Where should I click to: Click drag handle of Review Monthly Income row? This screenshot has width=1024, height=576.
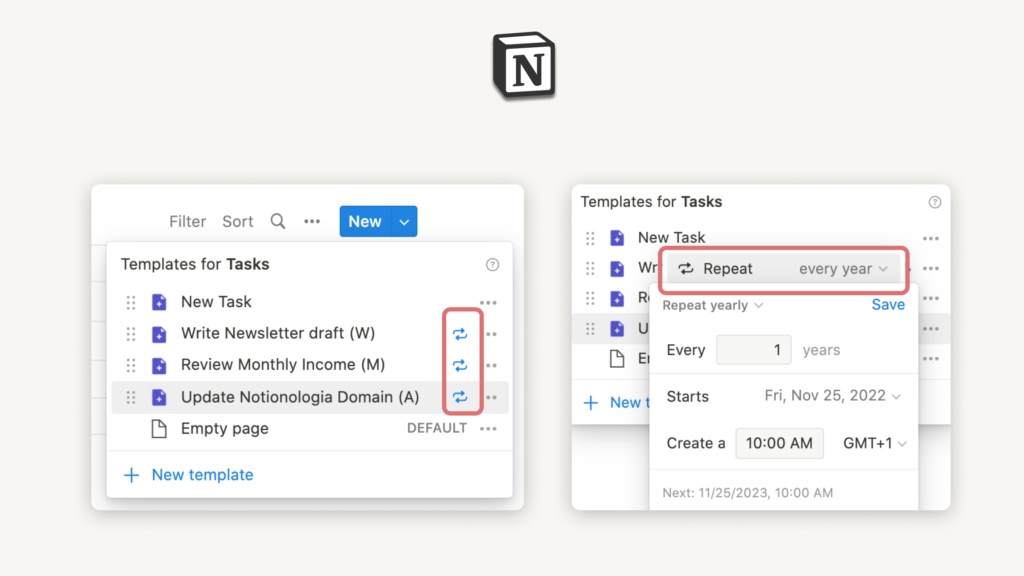click(131, 365)
